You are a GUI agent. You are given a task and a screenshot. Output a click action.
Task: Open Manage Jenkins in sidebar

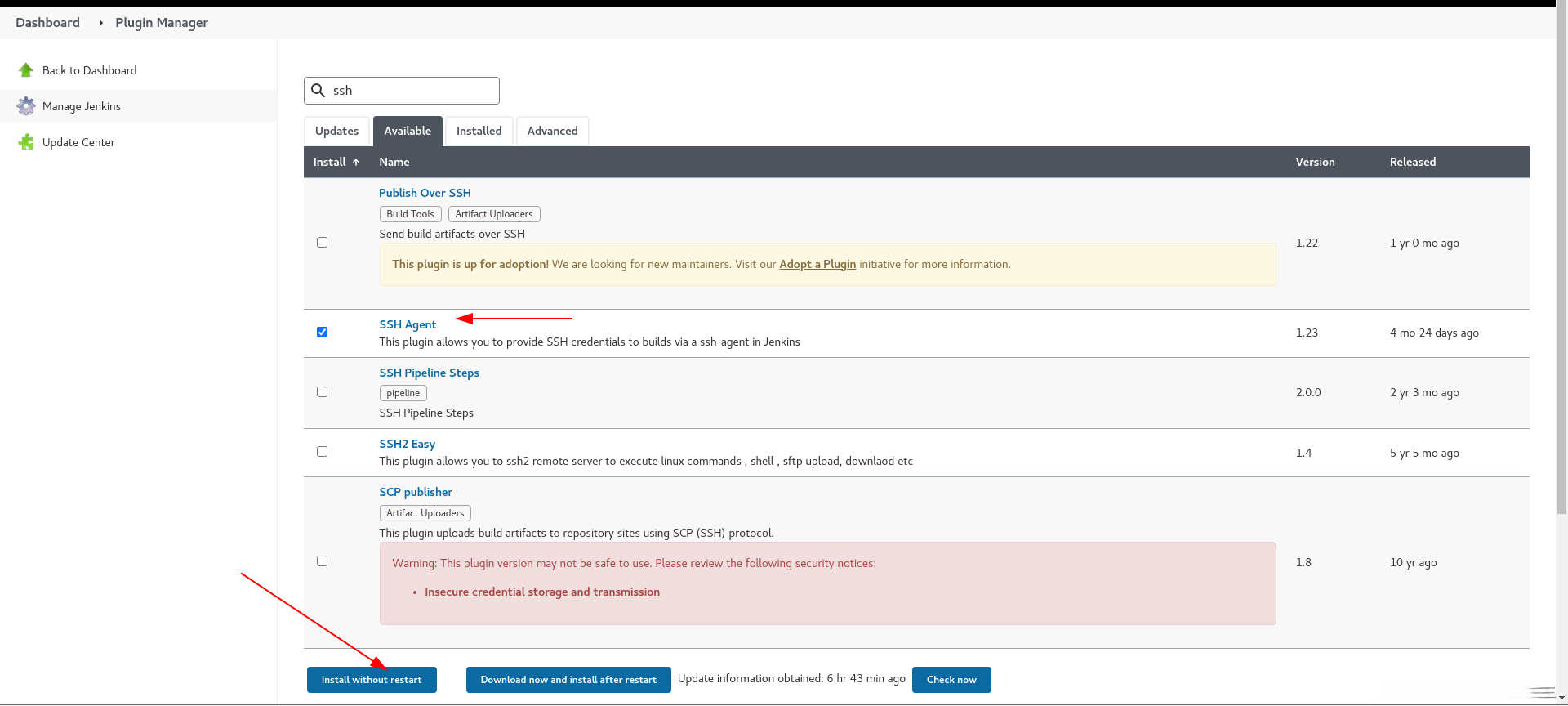[81, 106]
